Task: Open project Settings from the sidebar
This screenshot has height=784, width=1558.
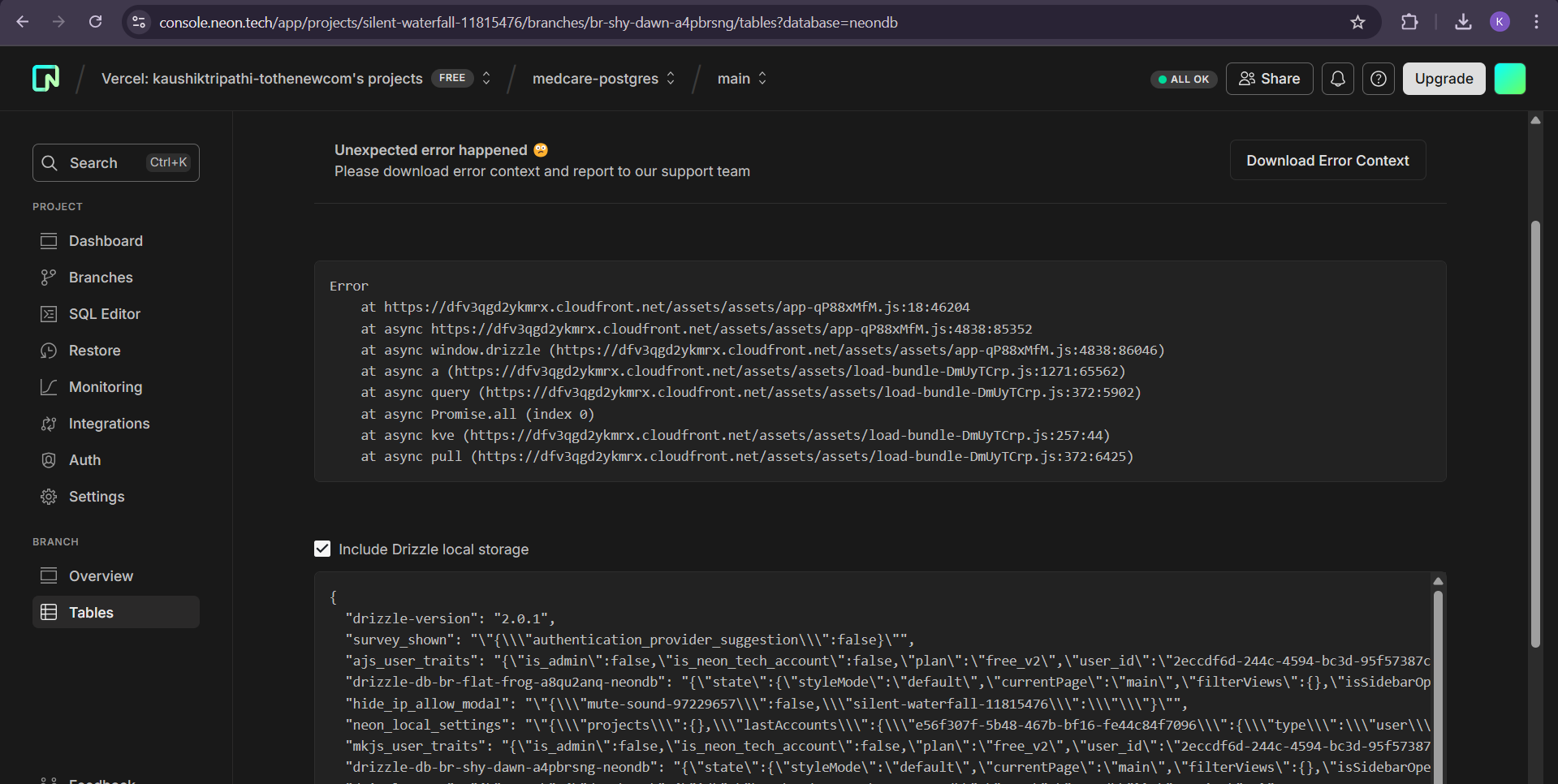Action: (x=116, y=497)
